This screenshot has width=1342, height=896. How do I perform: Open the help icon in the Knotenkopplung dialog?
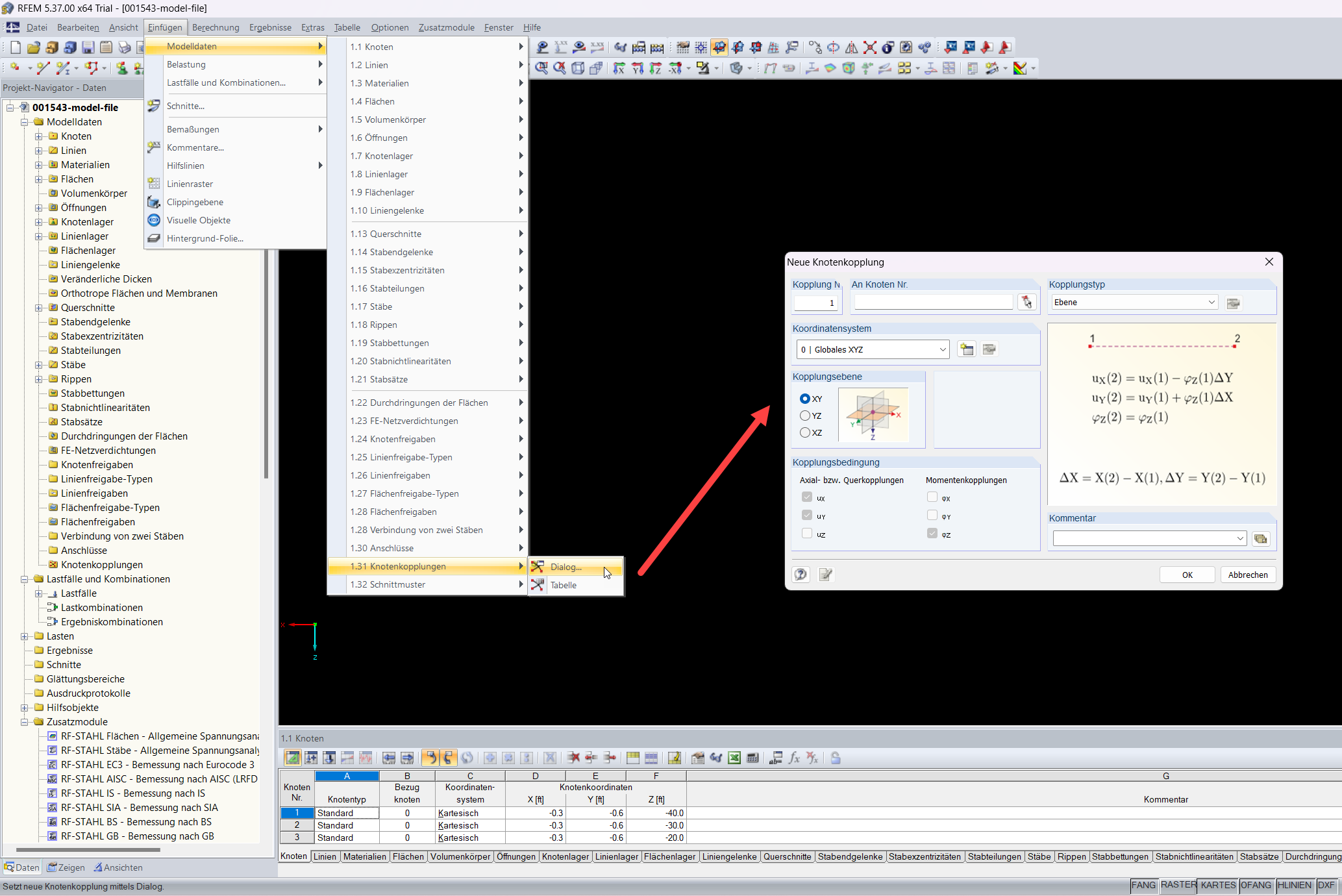[x=801, y=575]
